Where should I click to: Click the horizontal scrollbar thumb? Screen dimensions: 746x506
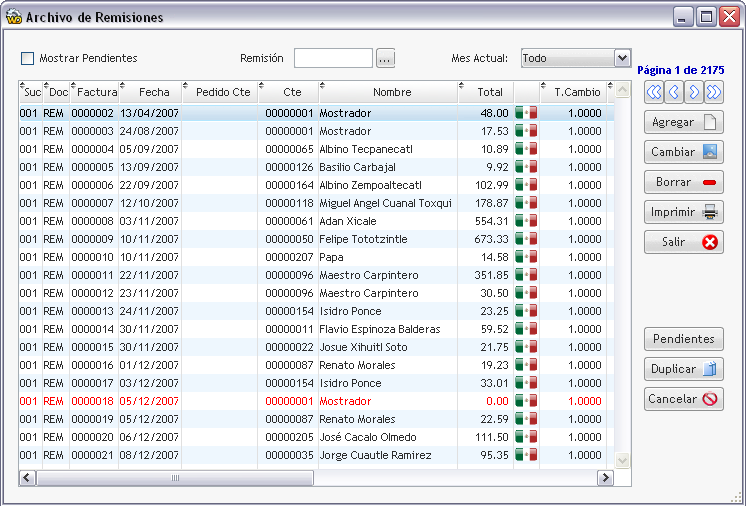pos(175,477)
